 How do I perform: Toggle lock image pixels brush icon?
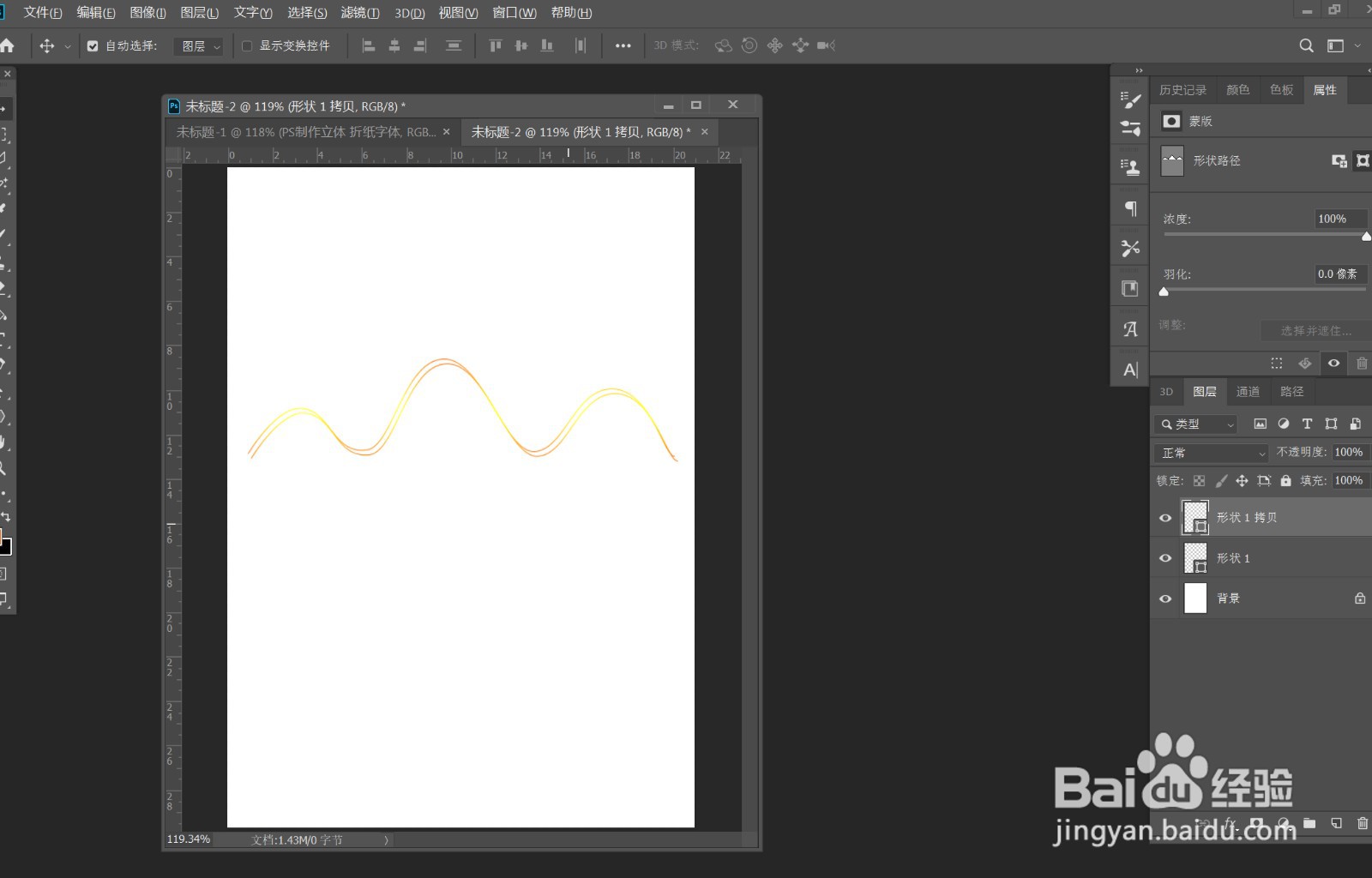point(1221,481)
